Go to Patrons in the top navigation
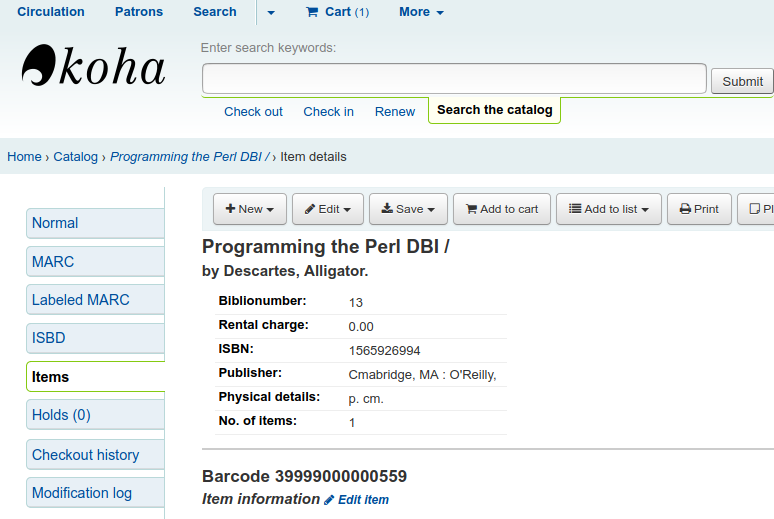 [x=139, y=12]
